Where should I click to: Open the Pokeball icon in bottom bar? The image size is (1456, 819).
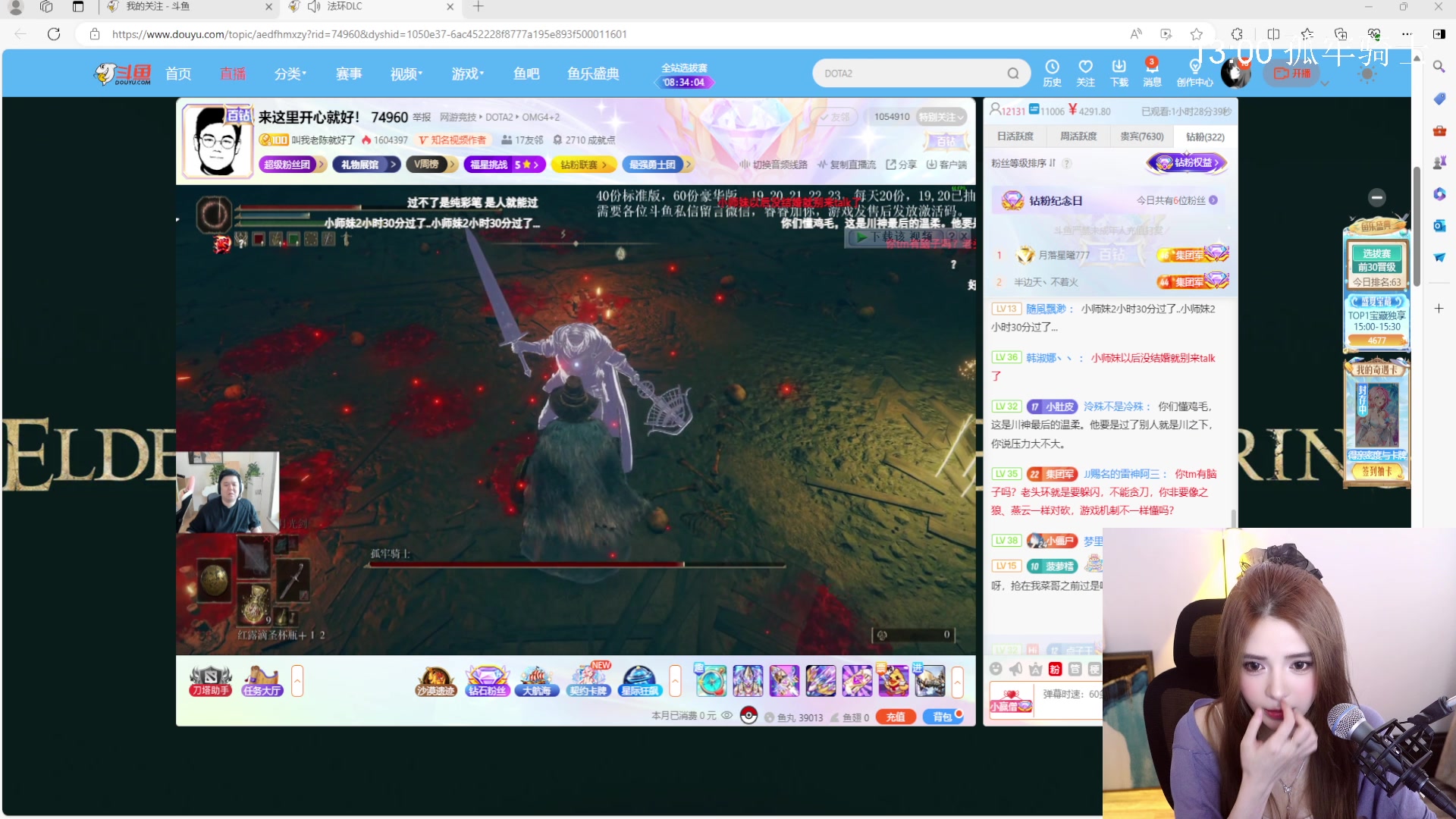click(748, 716)
